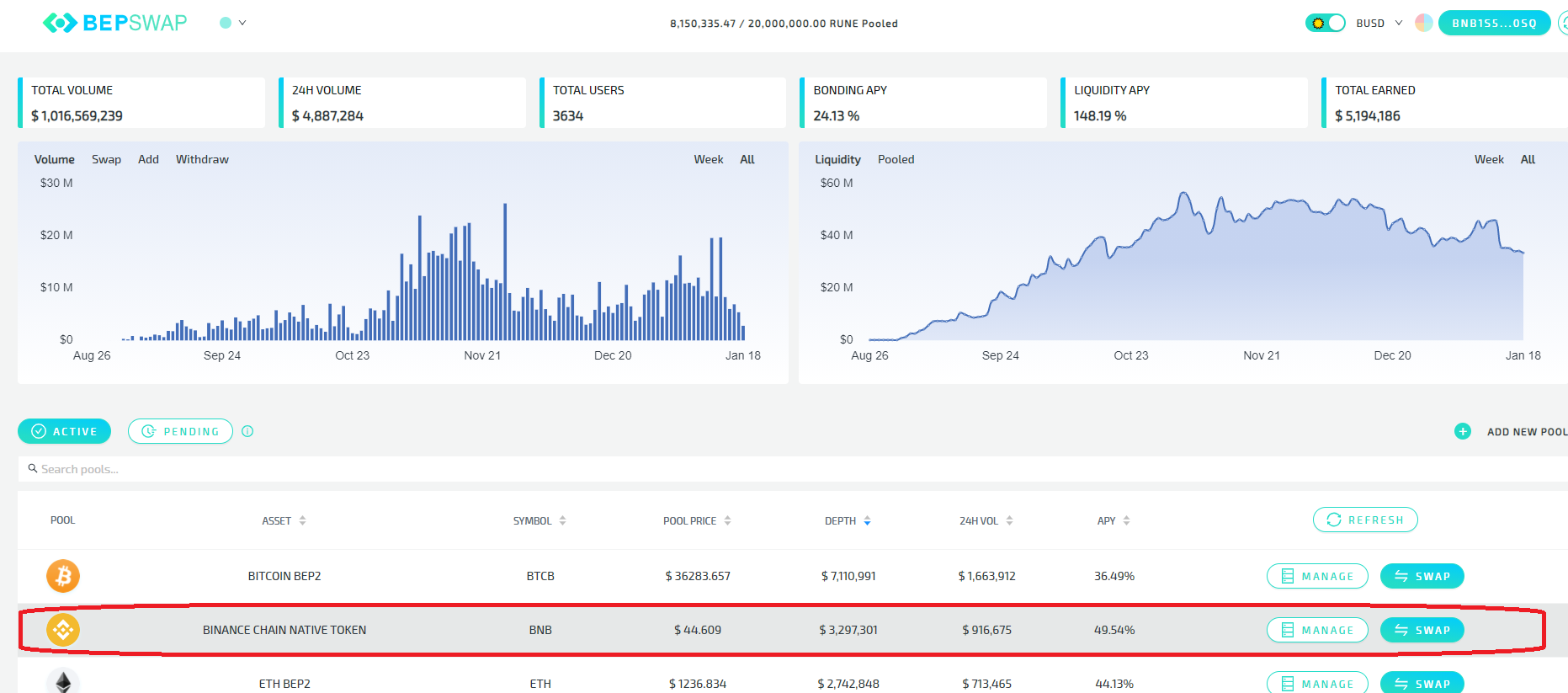This screenshot has width=1568, height=693.
Task: Sort by ASSET column arrows
Action: [303, 520]
